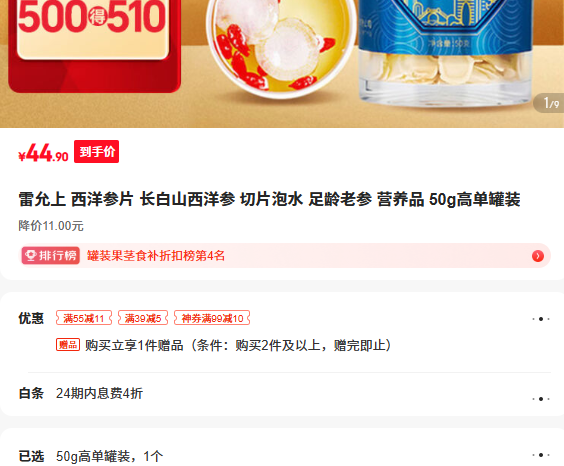
Task: Expand 已选 row three-dot options
Action: click(x=541, y=455)
